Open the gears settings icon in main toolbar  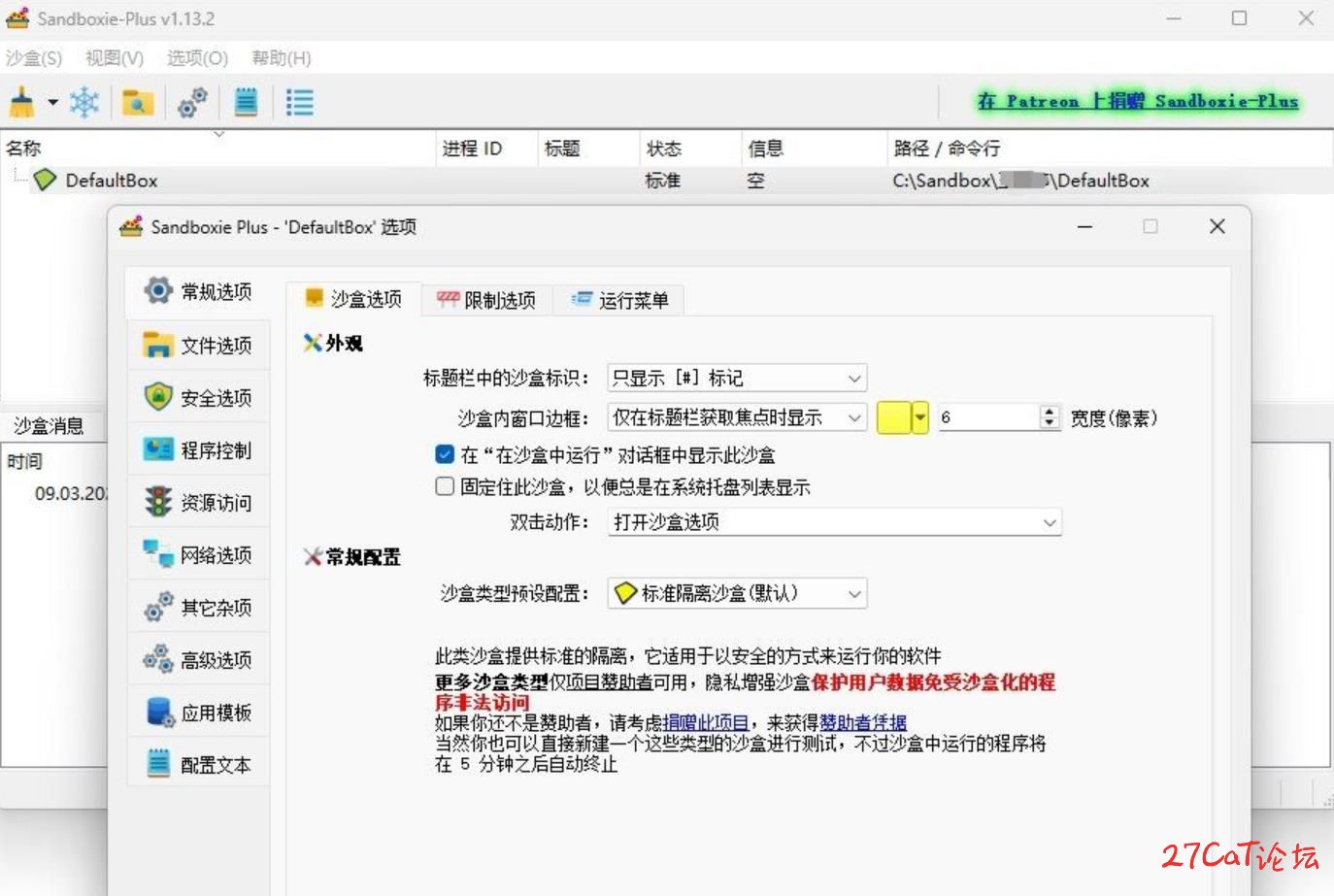pos(192,102)
